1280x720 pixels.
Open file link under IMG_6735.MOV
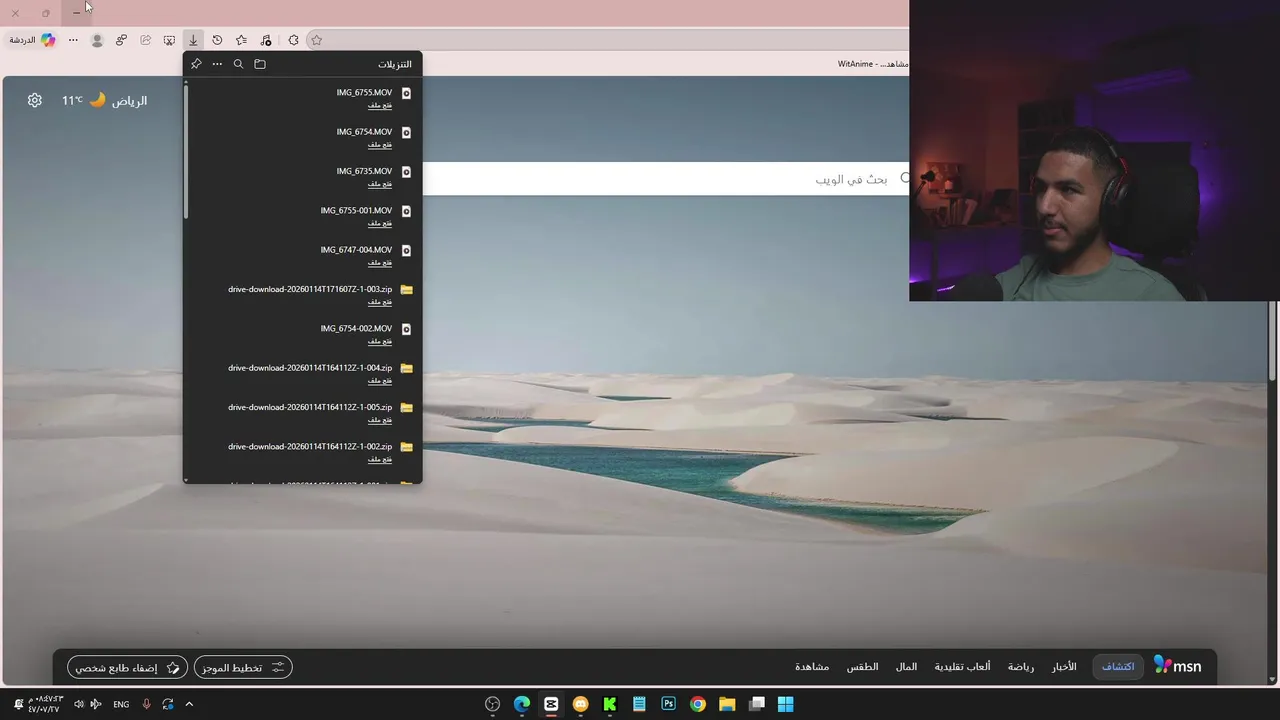380,183
